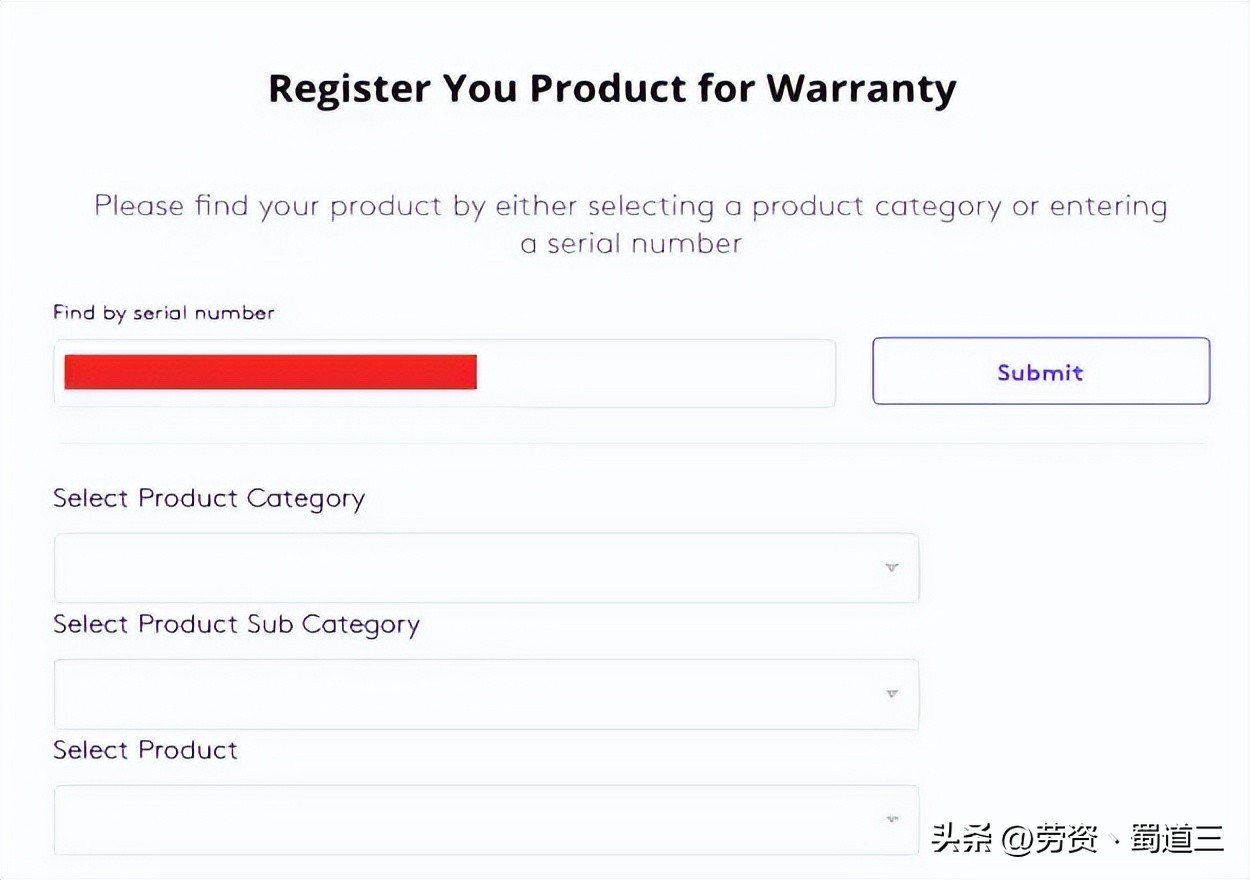Click the 'Select Product Category' label text
The width and height of the screenshot is (1250, 880).
[208, 498]
